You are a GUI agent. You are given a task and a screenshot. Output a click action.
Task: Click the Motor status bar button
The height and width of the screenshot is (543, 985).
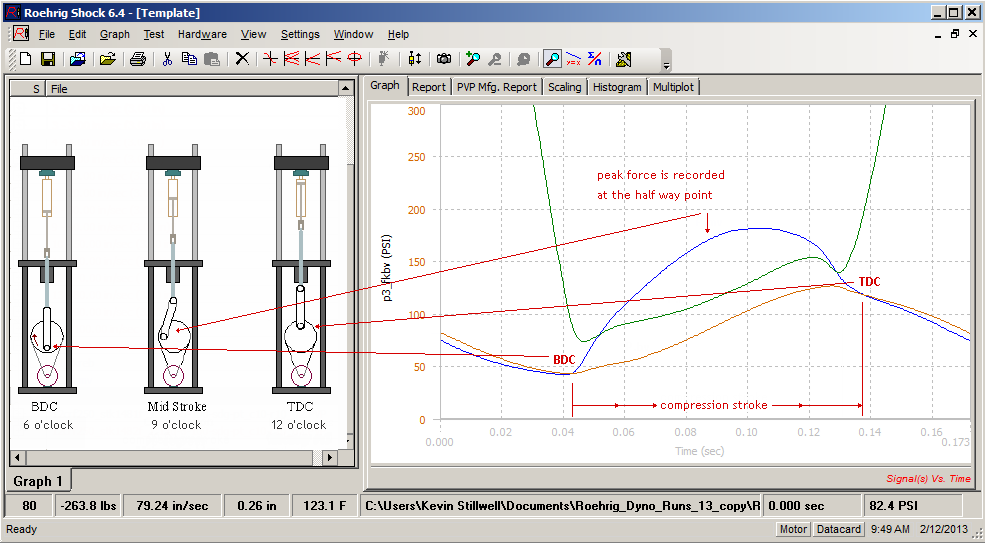[793, 529]
